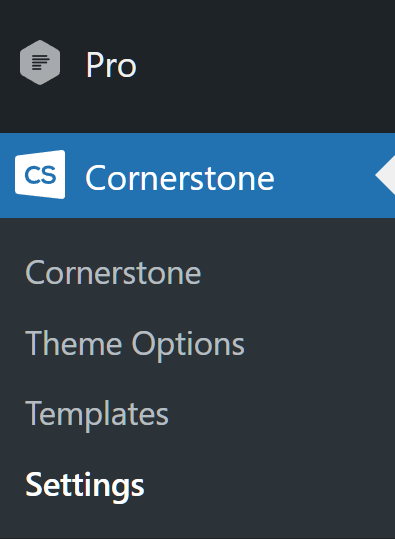The width and height of the screenshot is (395, 539).
Task: Open the Pro menu item
Action: [x=197, y=64]
